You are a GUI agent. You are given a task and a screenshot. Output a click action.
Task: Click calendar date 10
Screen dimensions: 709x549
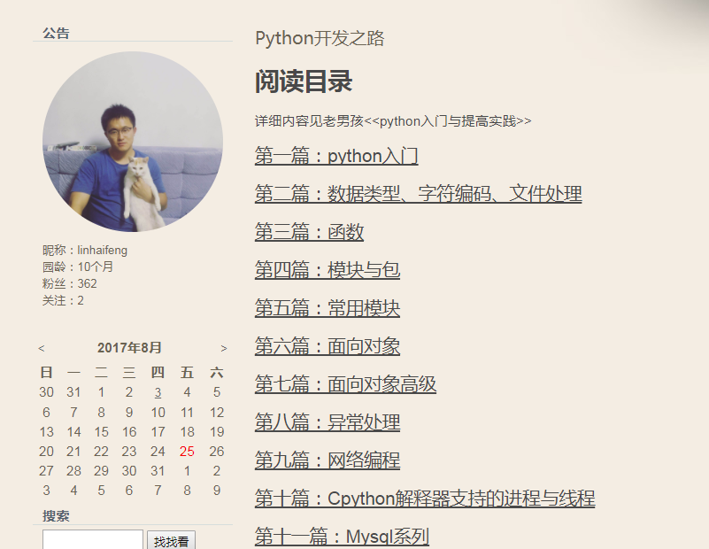tap(158, 412)
